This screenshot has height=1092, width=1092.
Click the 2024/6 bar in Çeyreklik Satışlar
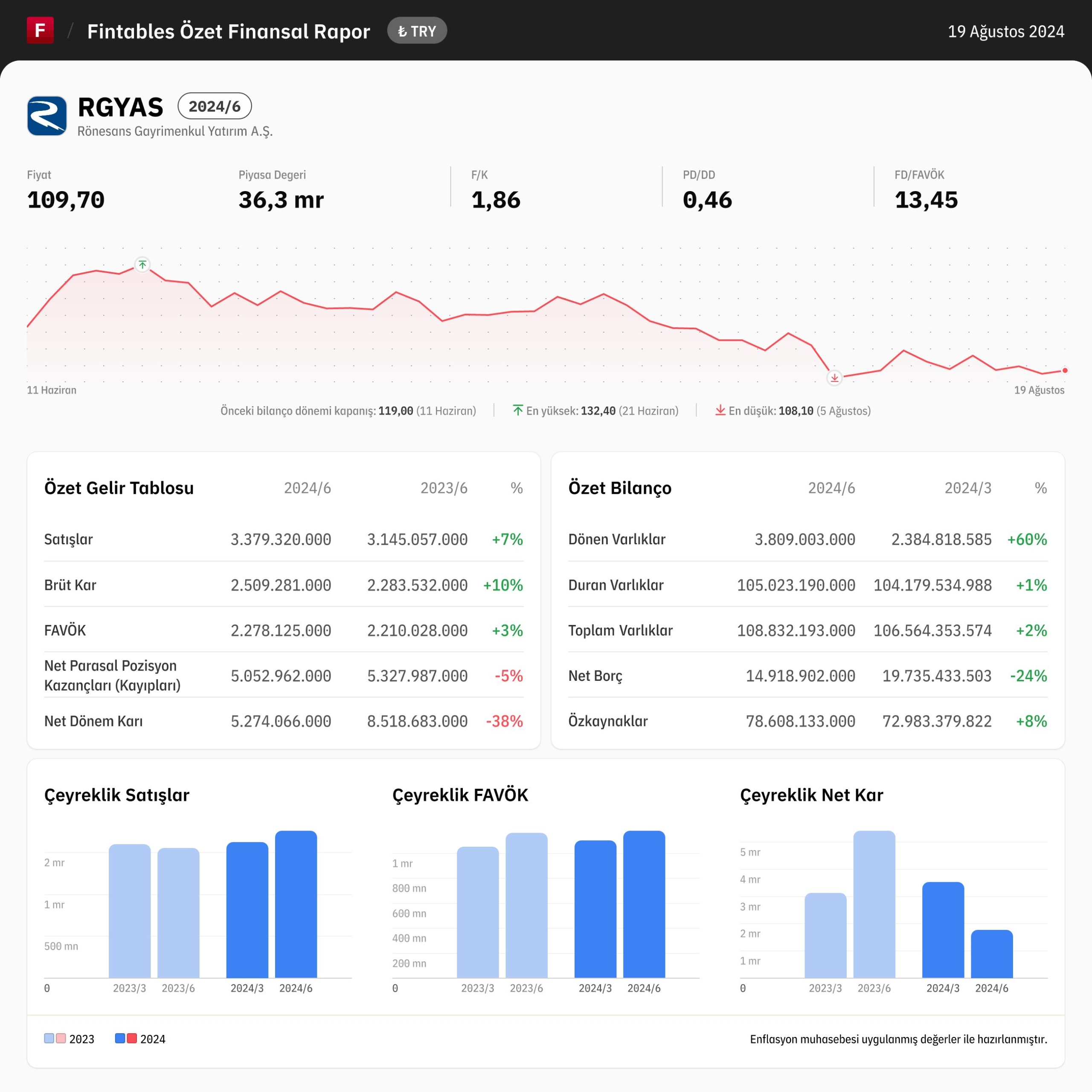pyautogui.click(x=296, y=904)
